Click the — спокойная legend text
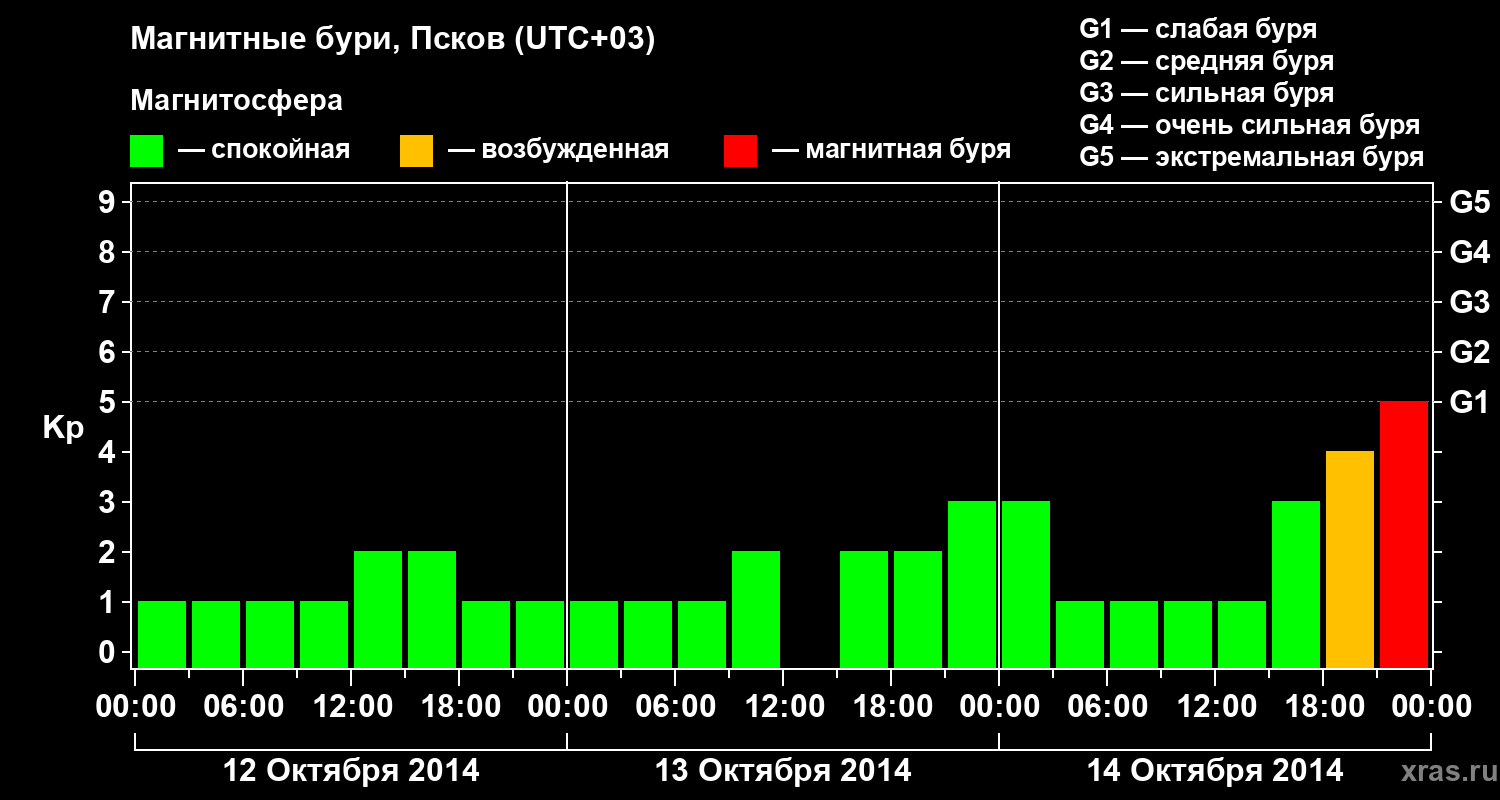The image size is (1500, 800). pyautogui.click(x=264, y=150)
